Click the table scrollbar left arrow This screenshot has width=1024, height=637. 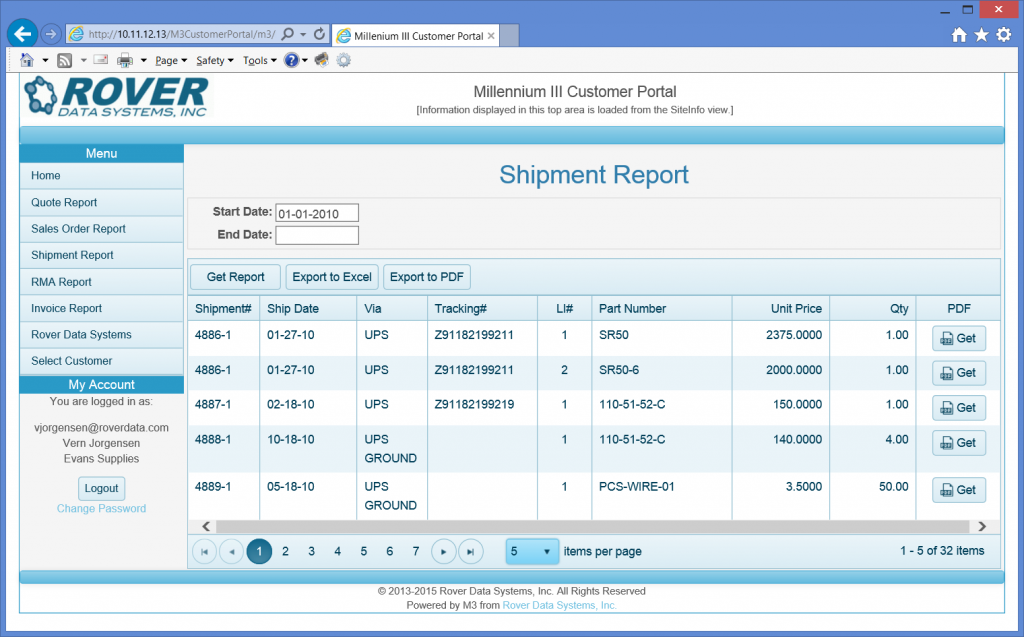click(206, 526)
